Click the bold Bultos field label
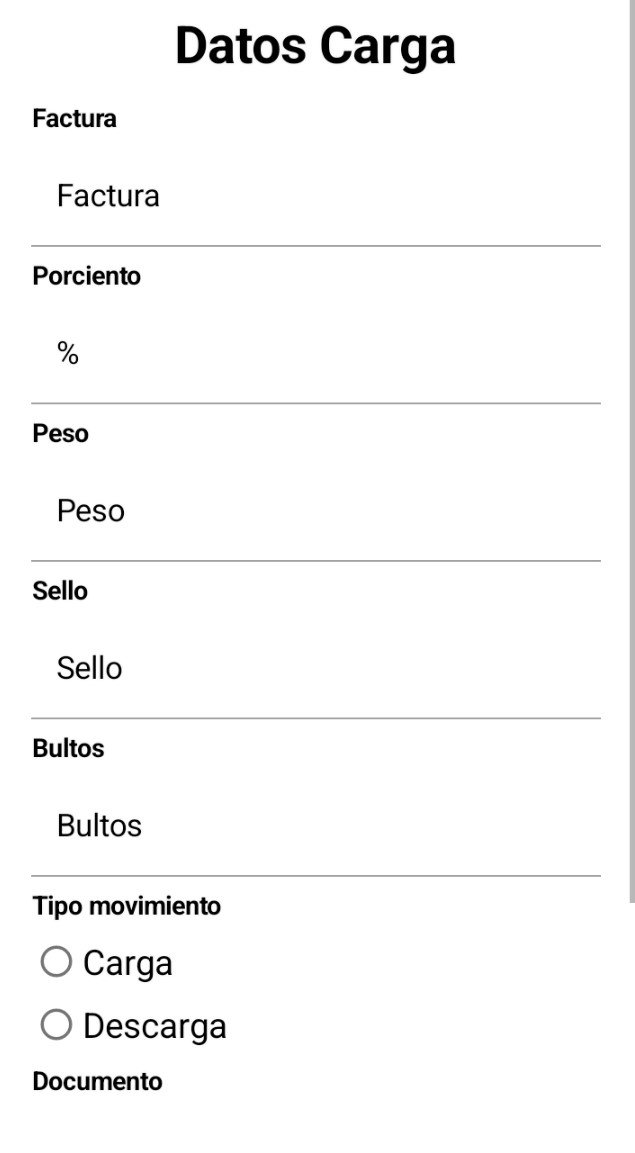 pos(68,749)
